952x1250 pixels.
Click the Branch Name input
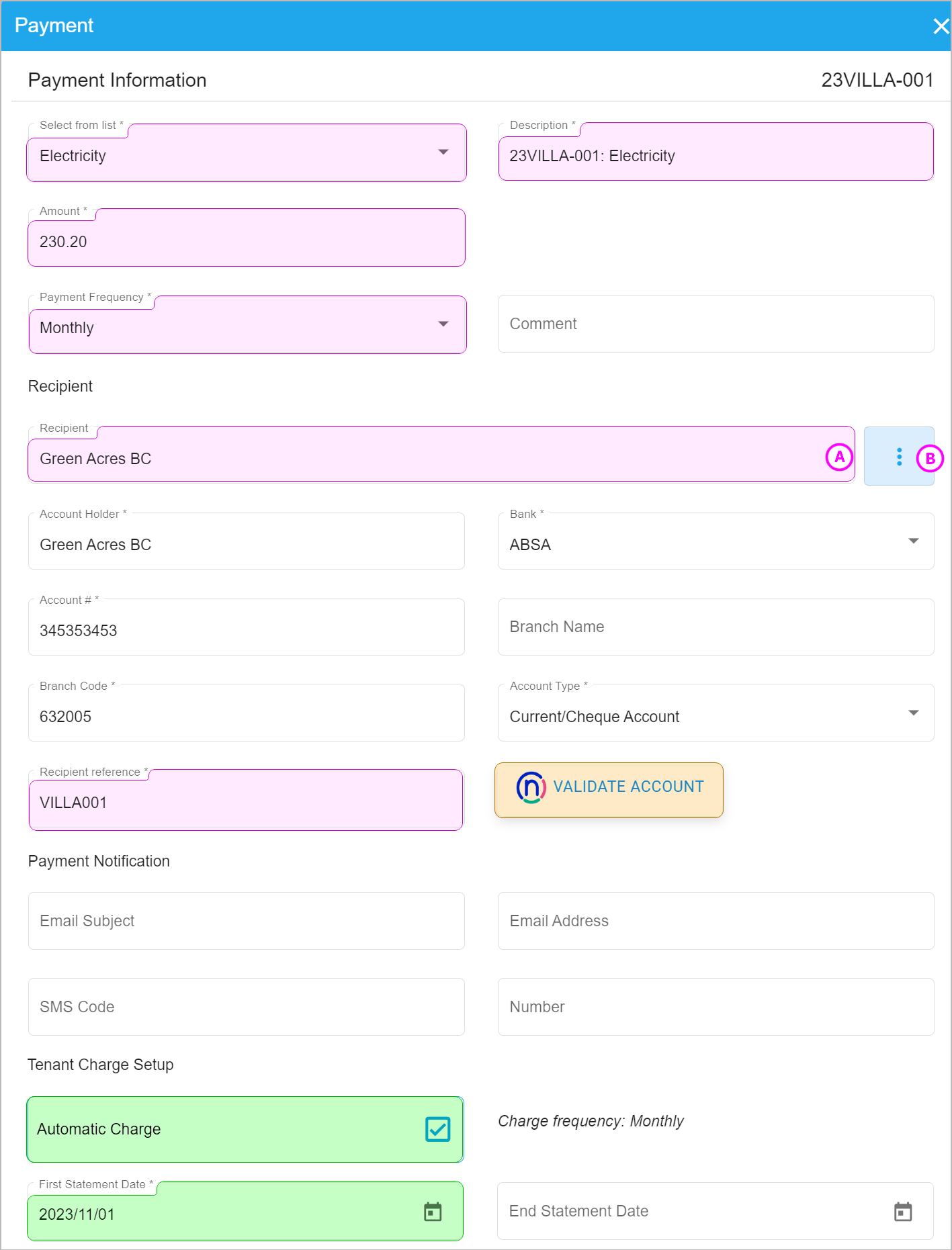[716, 627]
